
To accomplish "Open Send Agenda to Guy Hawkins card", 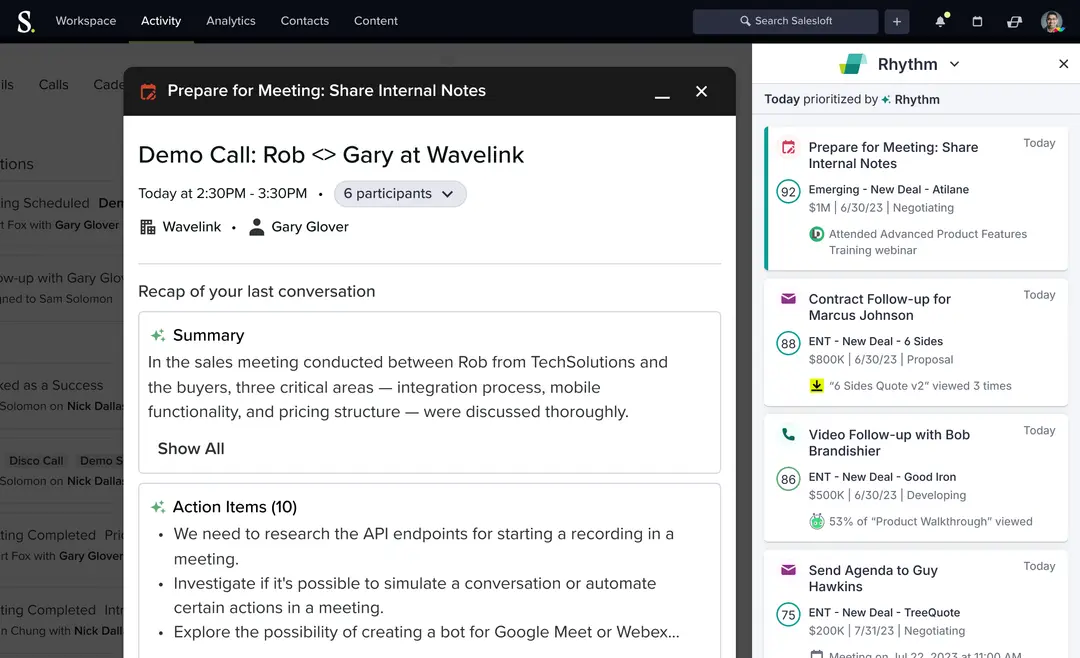I will 916,604.
